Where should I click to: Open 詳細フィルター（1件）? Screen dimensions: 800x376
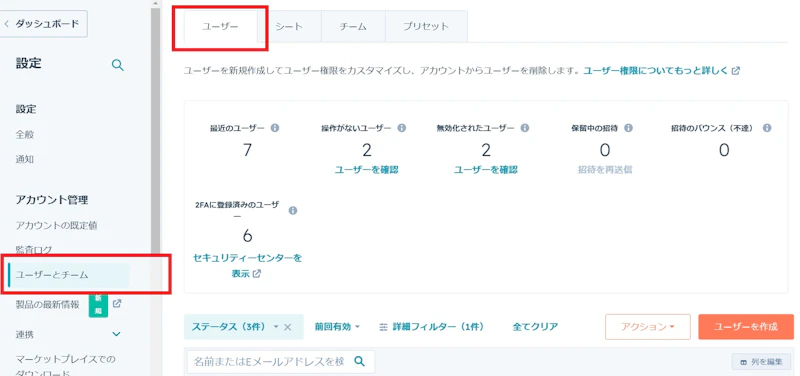432,327
